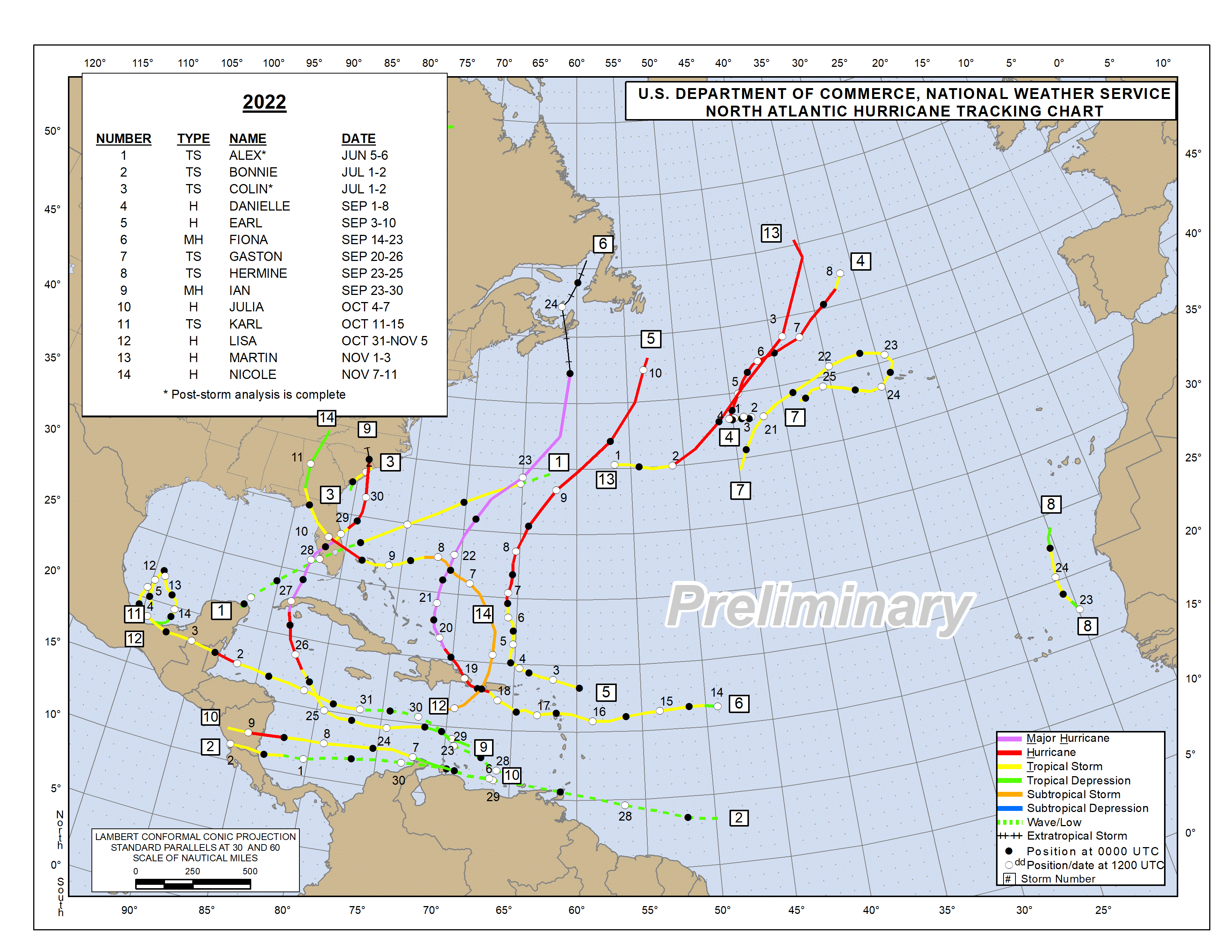Click the date SEP 23-30
Image resolution: width=1232 pixels, height=952 pixels.
coord(372,290)
